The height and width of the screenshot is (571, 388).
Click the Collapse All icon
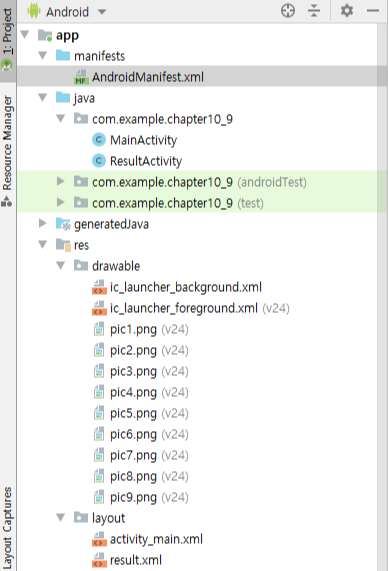[x=314, y=11]
